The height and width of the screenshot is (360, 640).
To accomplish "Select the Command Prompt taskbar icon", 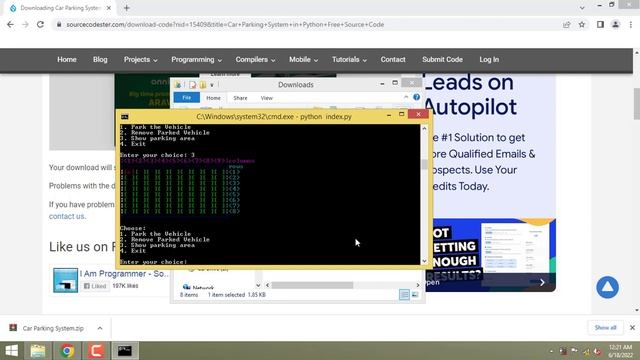I will pyautogui.click(x=125, y=351).
